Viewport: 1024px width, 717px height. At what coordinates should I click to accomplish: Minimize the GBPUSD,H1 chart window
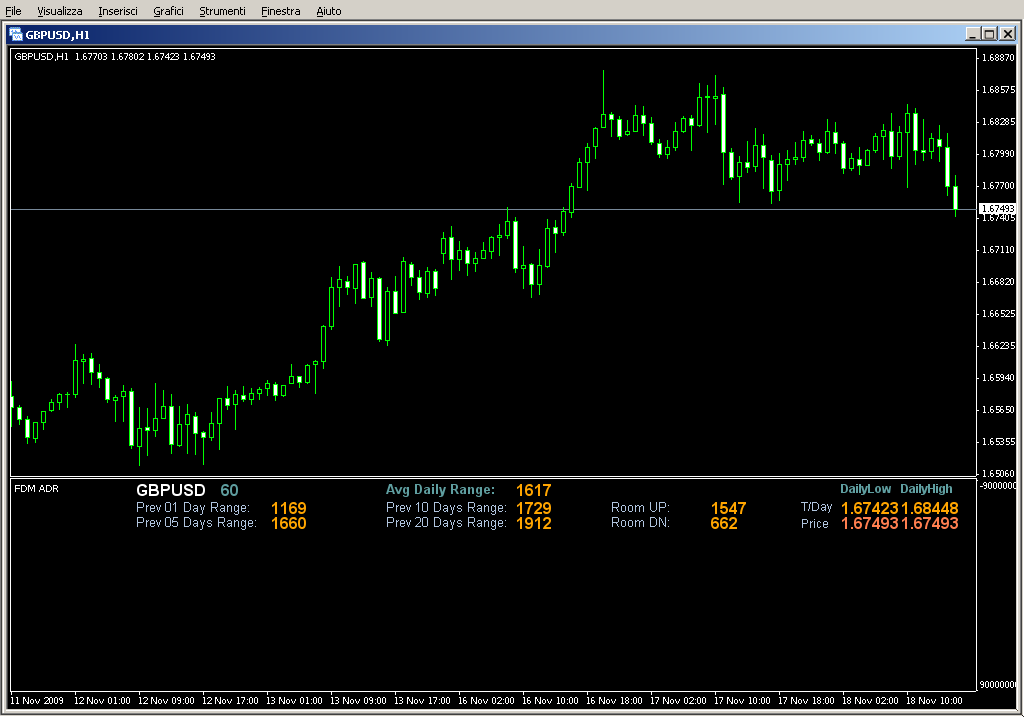973,34
